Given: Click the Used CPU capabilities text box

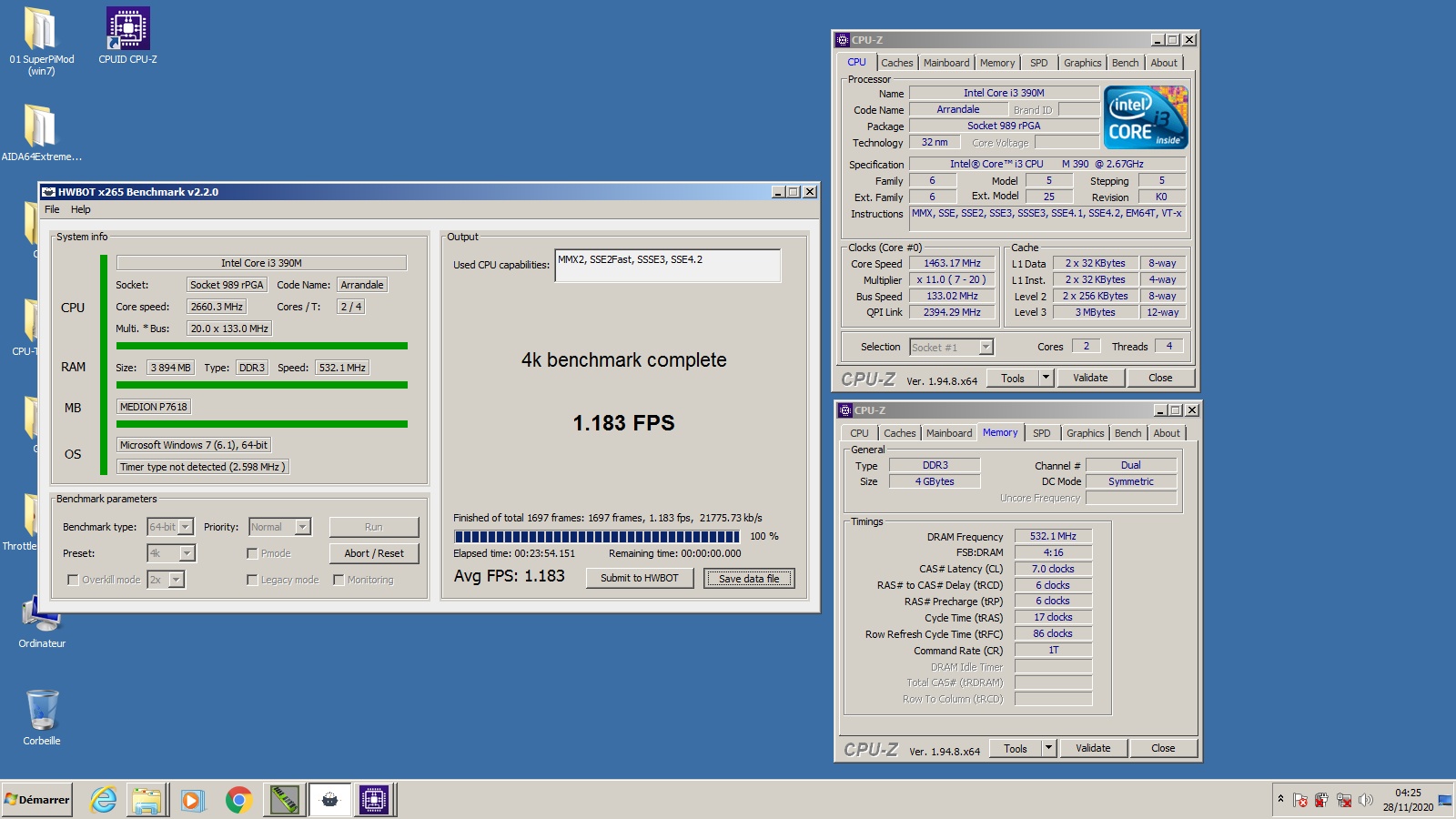Looking at the screenshot, I should point(668,265).
